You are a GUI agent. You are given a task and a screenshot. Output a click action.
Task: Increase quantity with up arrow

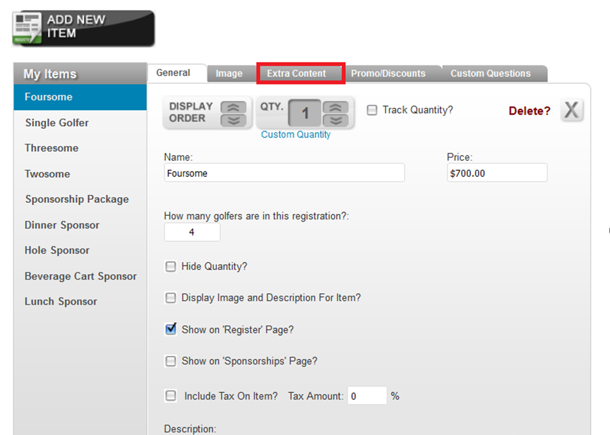point(335,107)
